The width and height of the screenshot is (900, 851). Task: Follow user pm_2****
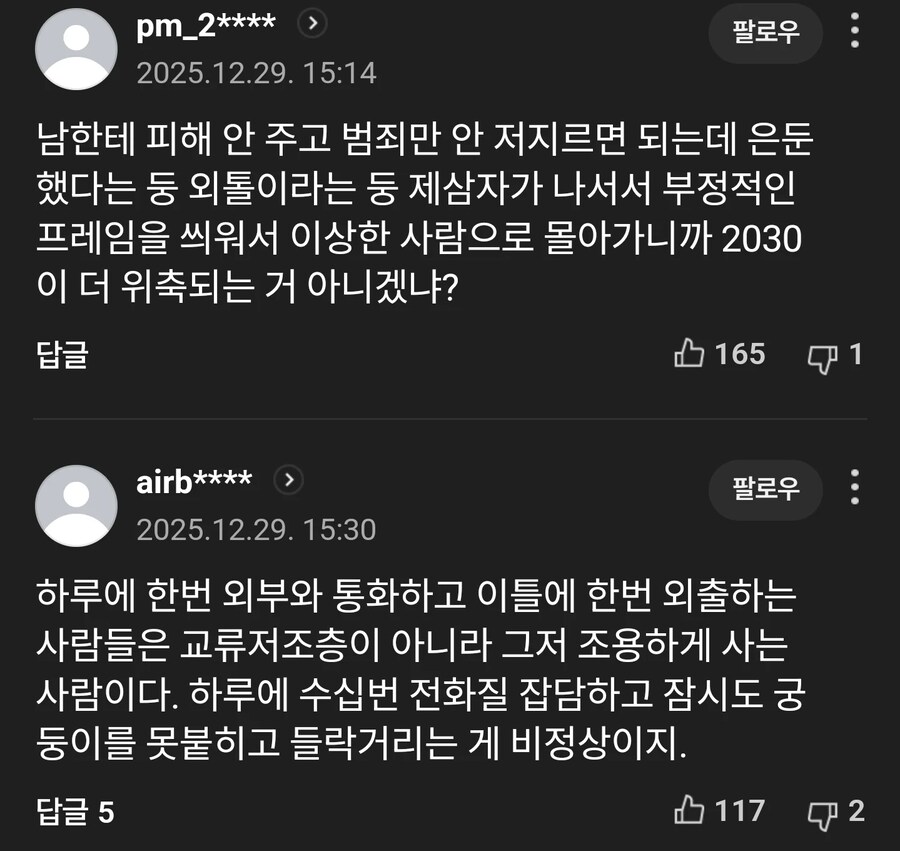coord(765,33)
